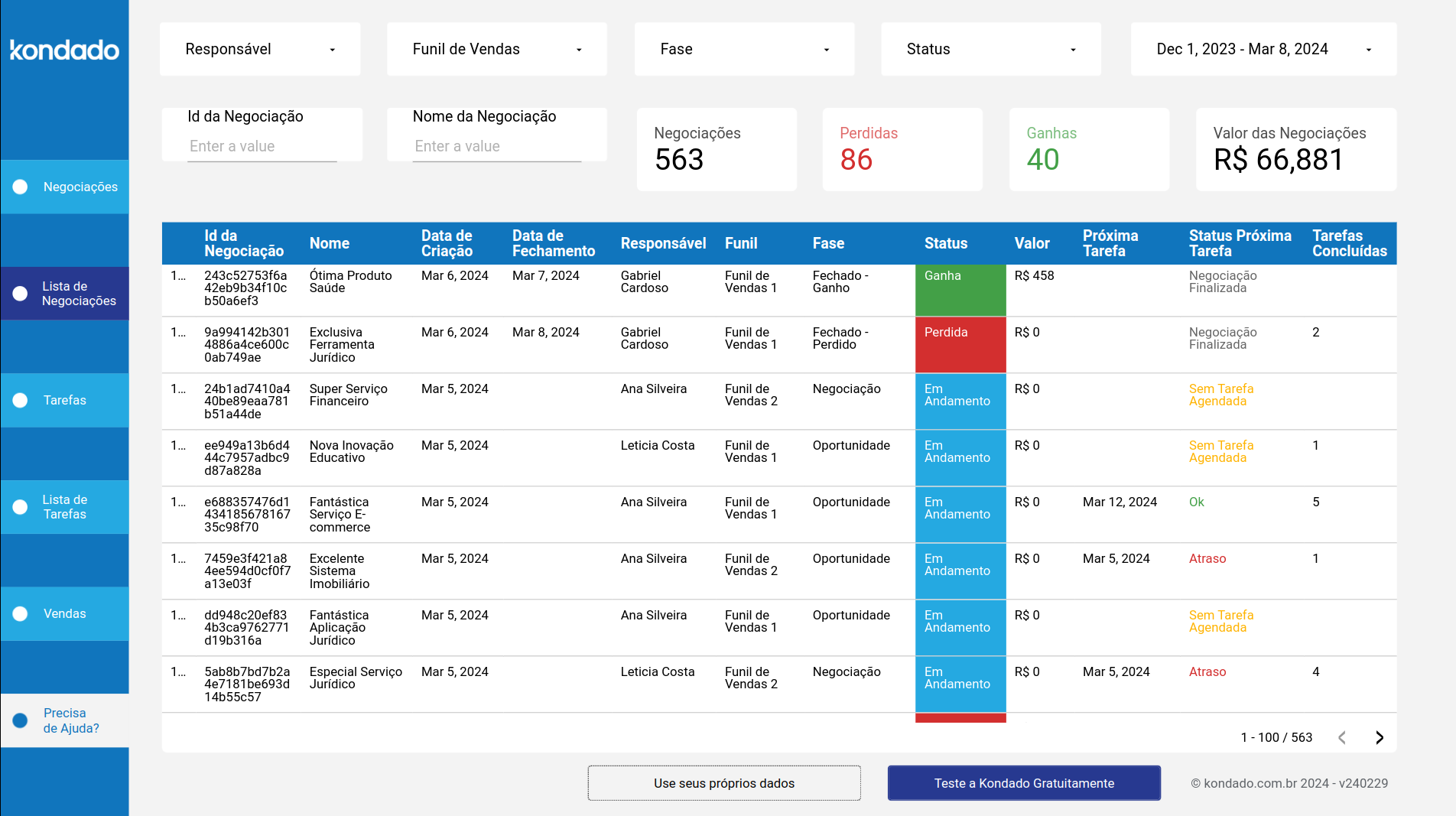The width and height of the screenshot is (1456, 816).
Task: Click the previous page left arrow
Action: click(1341, 737)
